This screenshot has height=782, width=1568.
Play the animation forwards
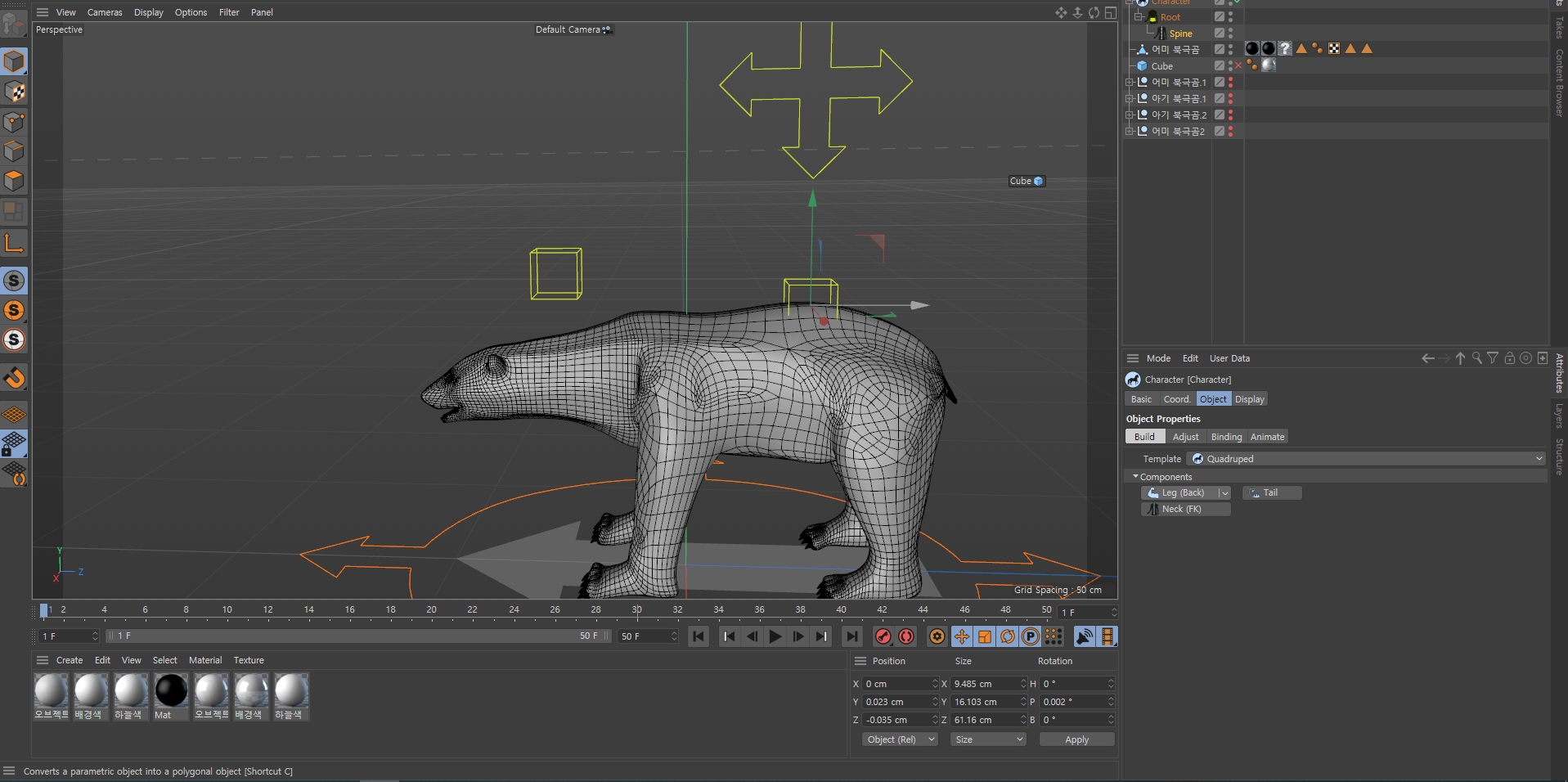[775, 636]
